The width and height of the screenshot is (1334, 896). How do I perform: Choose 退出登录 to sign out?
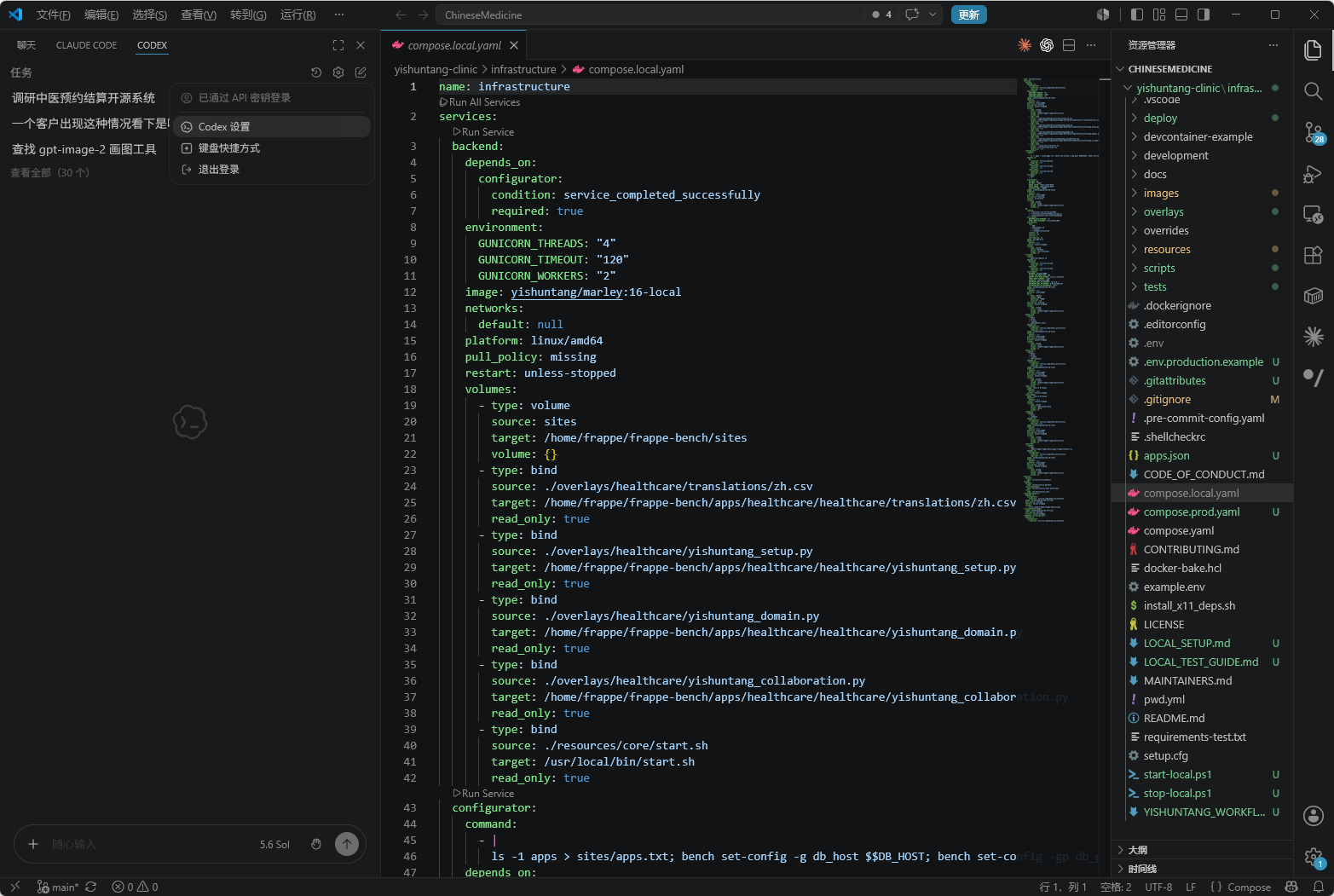point(273,170)
